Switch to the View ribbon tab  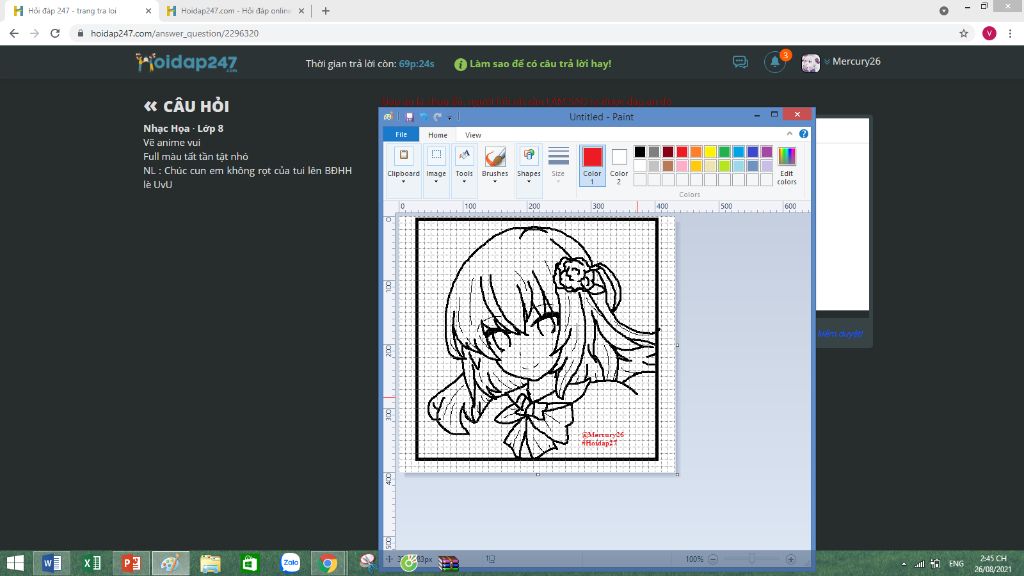[x=473, y=135]
